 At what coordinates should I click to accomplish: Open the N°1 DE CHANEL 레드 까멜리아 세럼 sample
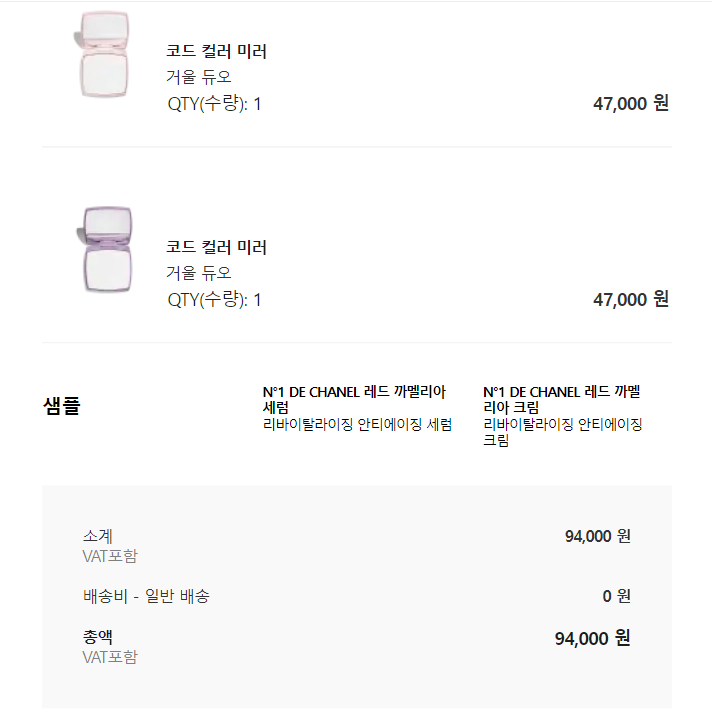pos(353,399)
